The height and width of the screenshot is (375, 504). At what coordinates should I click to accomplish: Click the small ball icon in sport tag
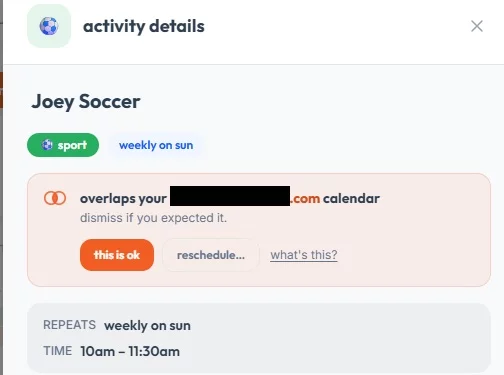coord(47,145)
